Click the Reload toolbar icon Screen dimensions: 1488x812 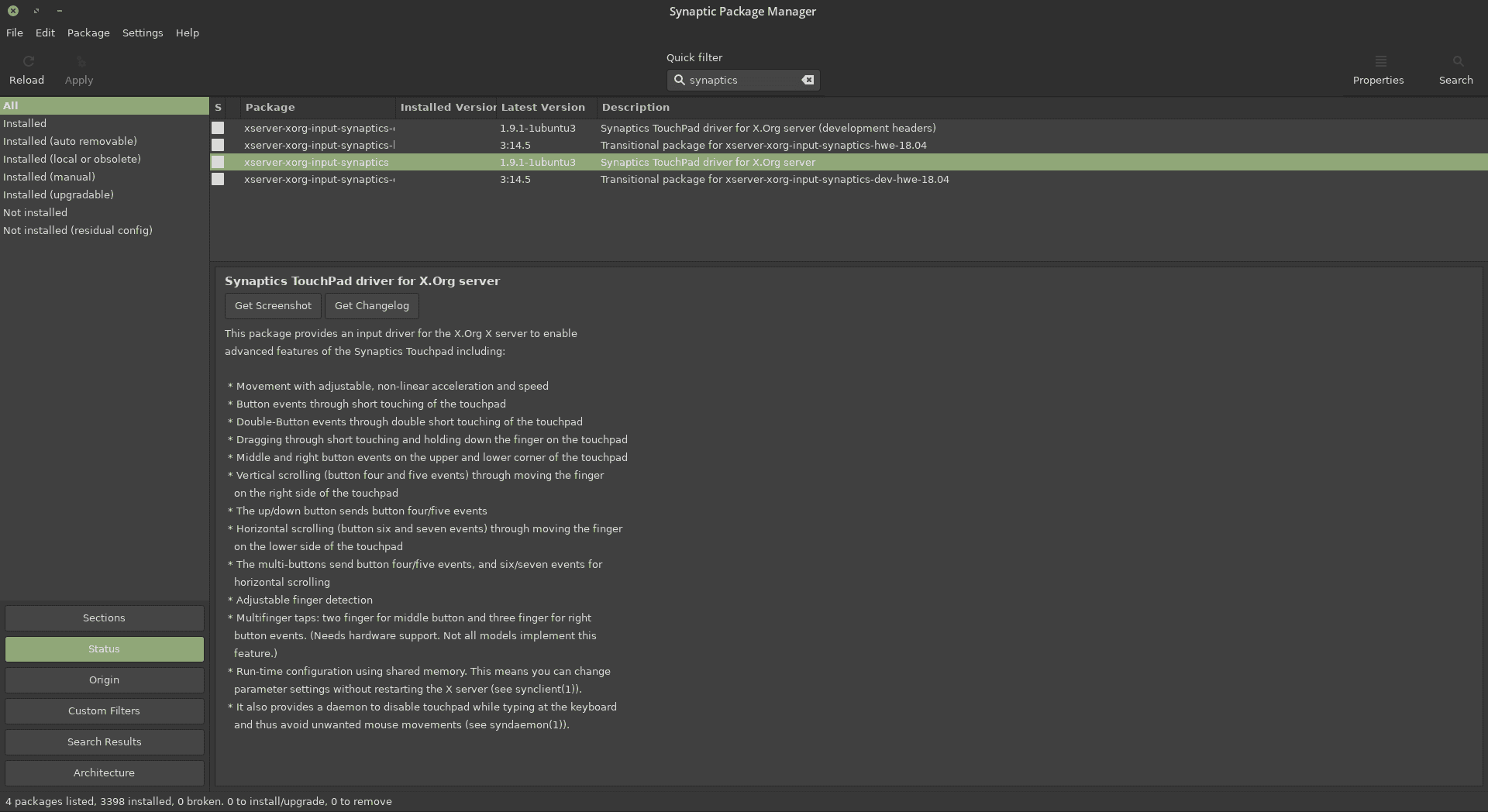(28, 61)
